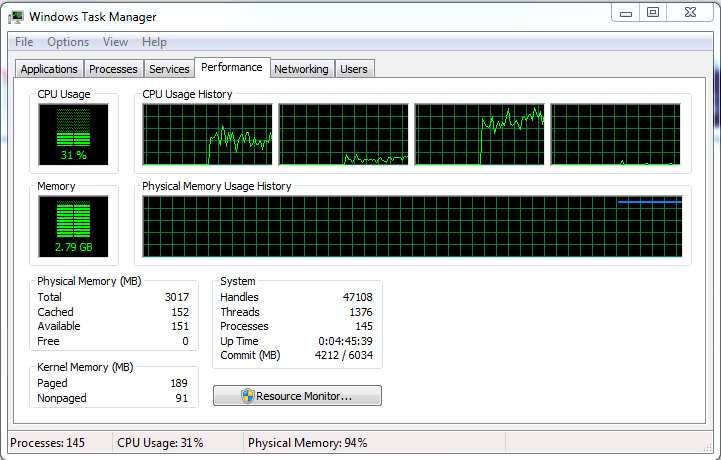721x460 pixels.
Task: Click the 'Handles' label
Action: (239, 297)
